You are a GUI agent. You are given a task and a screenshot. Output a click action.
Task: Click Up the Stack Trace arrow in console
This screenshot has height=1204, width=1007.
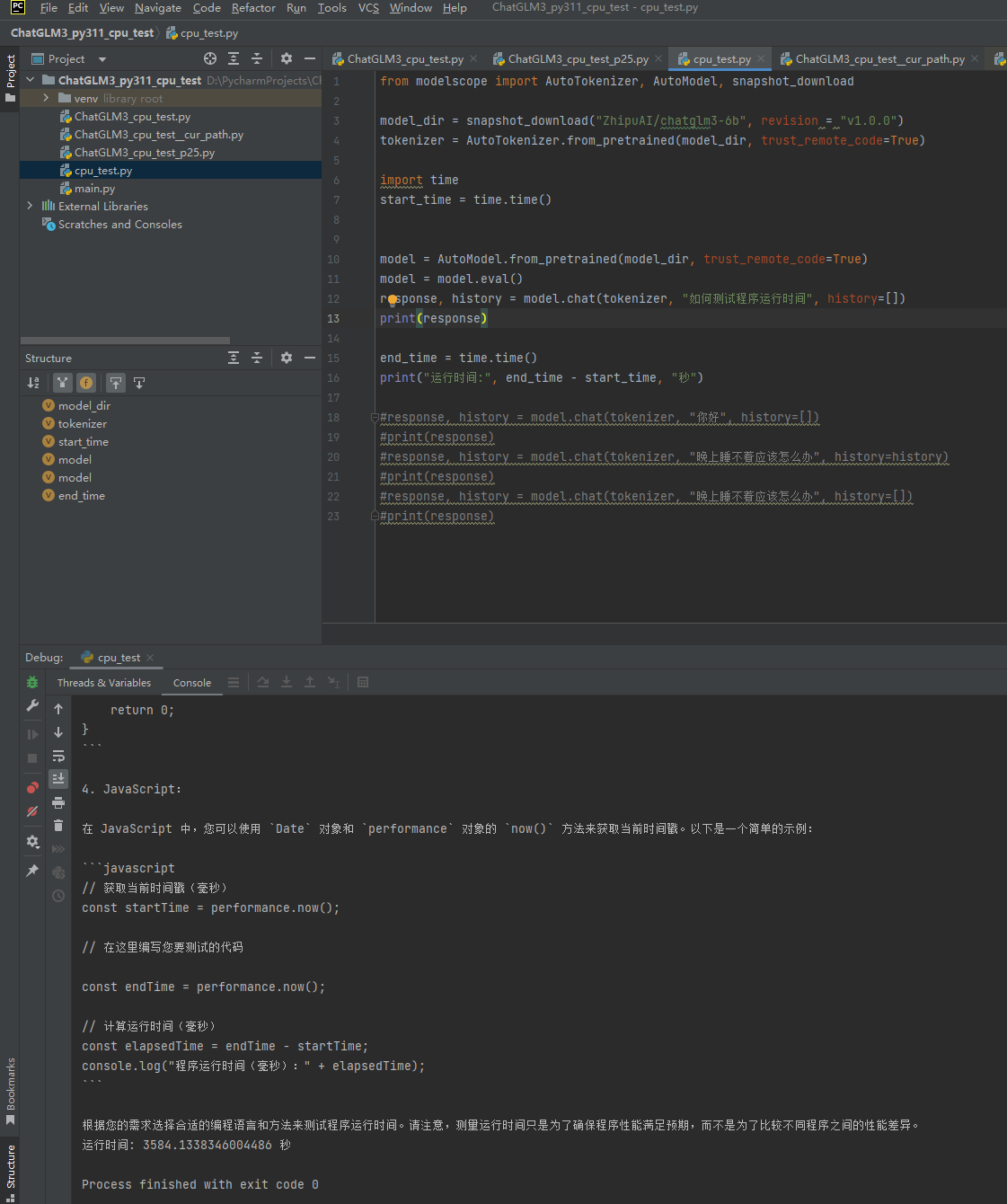[58, 710]
